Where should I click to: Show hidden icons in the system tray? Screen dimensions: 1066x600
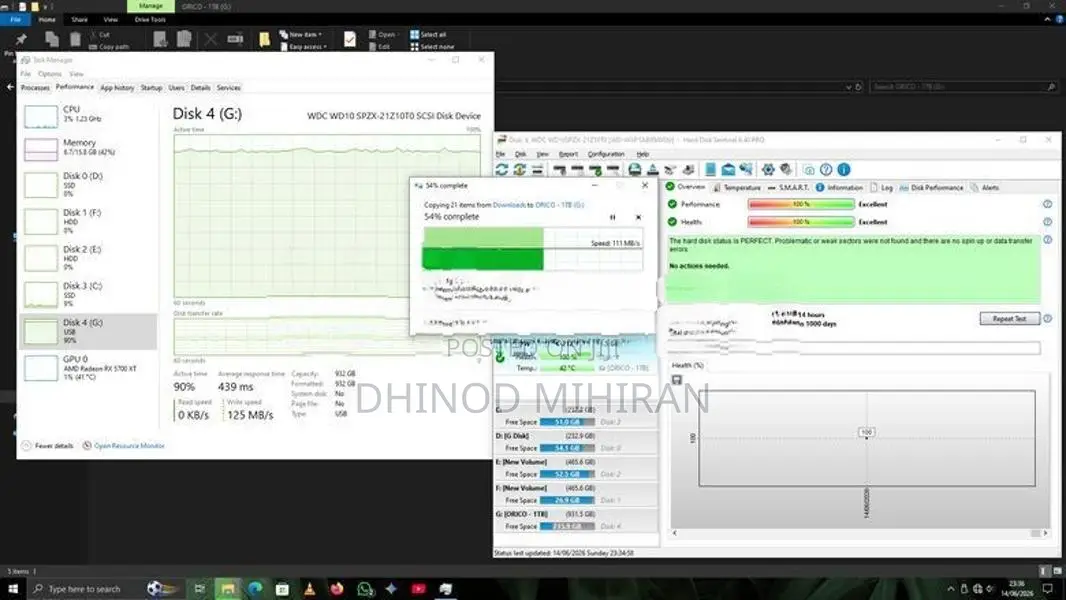tap(950, 588)
